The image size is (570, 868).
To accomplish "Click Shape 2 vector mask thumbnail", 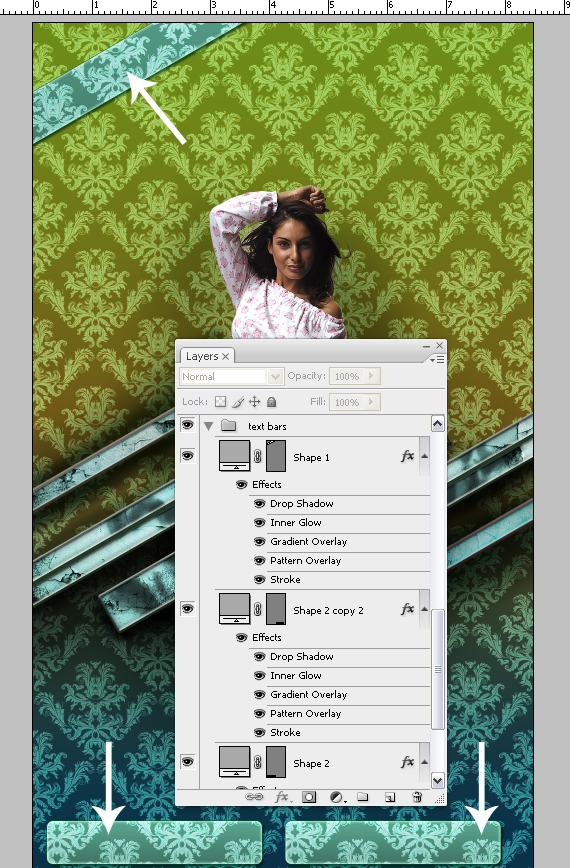I will point(276,761).
